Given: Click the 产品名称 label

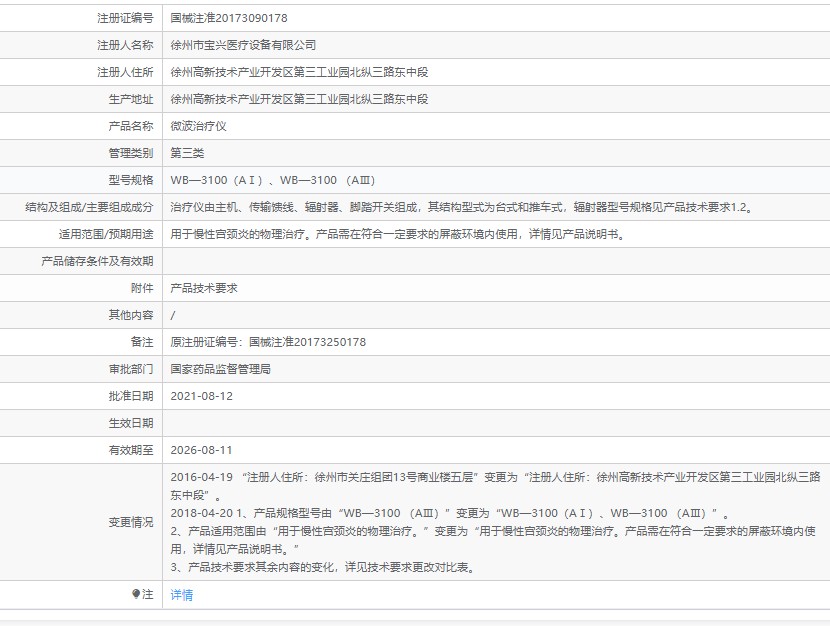Looking at the screenshot, I should click(131, 126).
